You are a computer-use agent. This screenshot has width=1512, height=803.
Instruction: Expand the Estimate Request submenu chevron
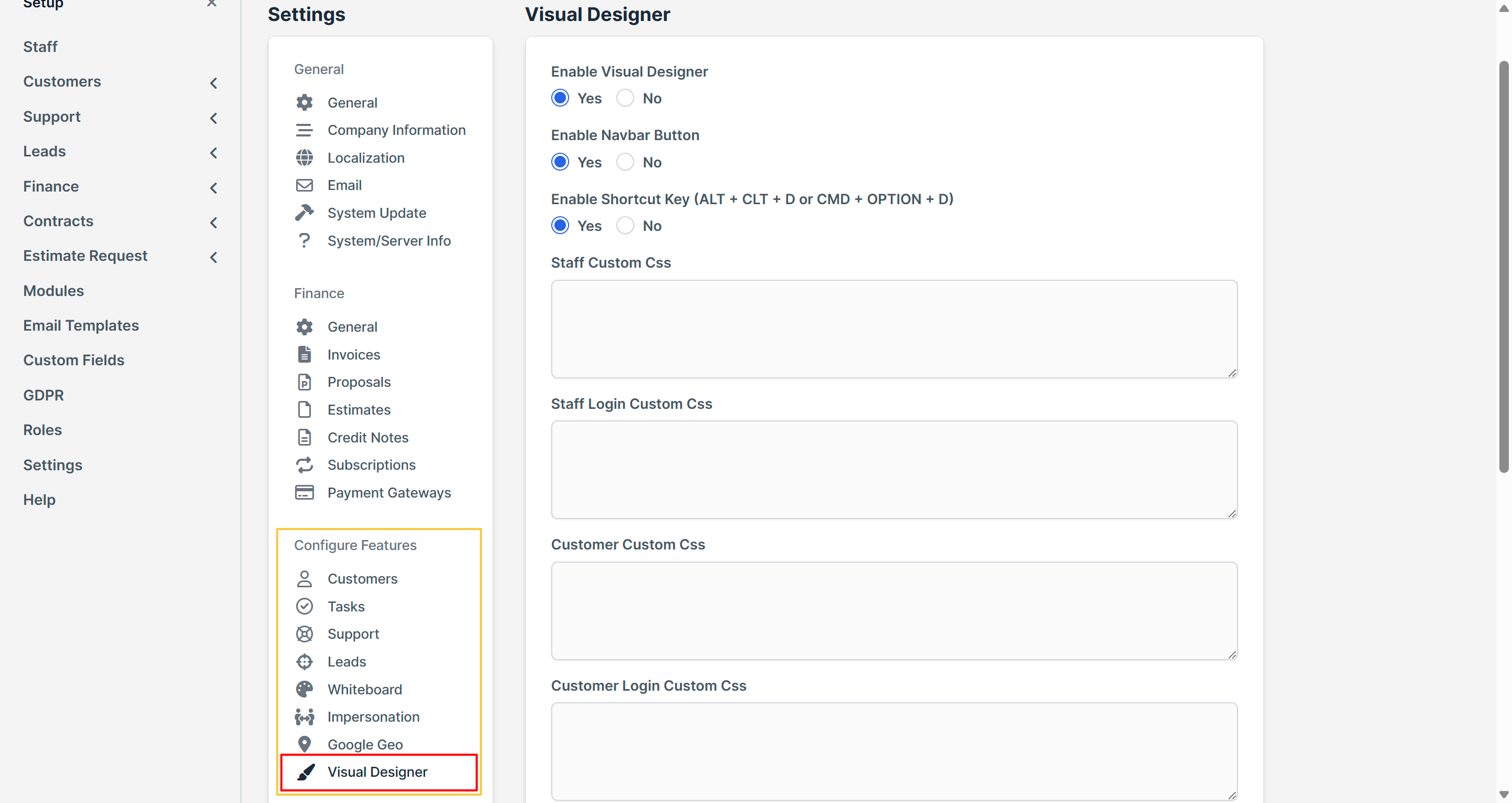click(x=214, y=257)
